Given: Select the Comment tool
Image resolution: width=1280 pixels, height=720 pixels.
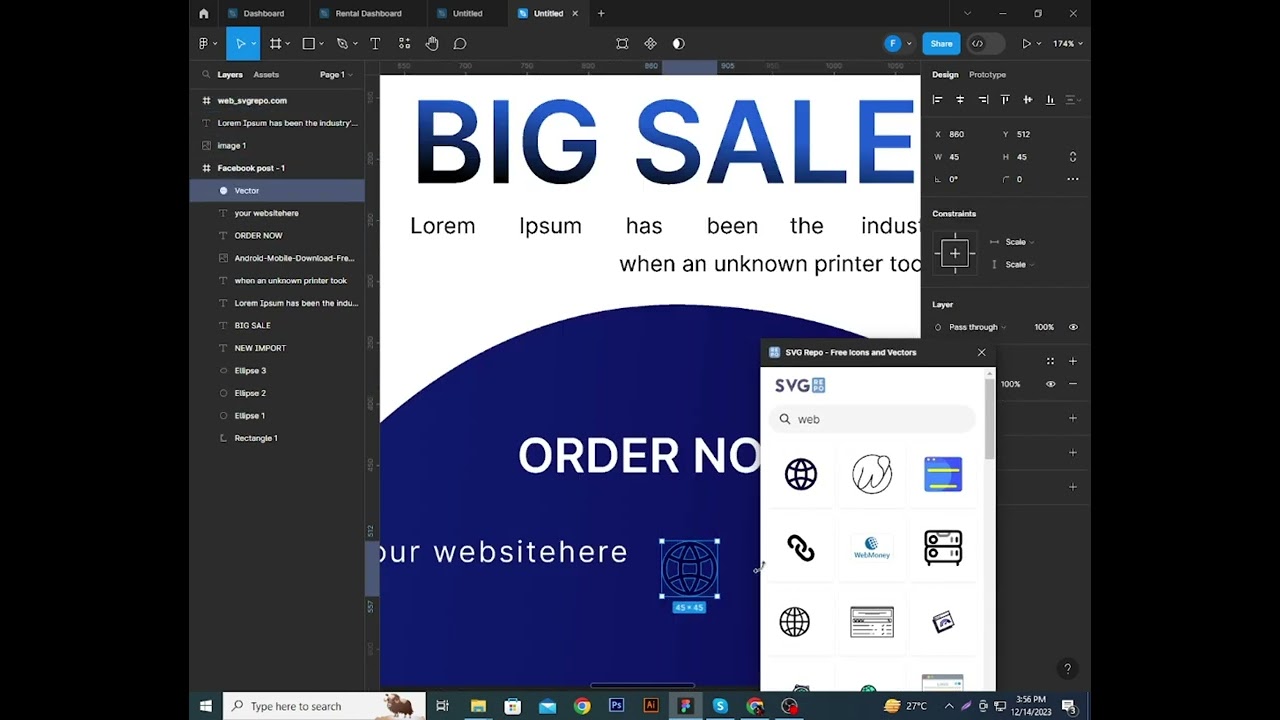Looking at the screenshot, I should [x=460, y=44].
